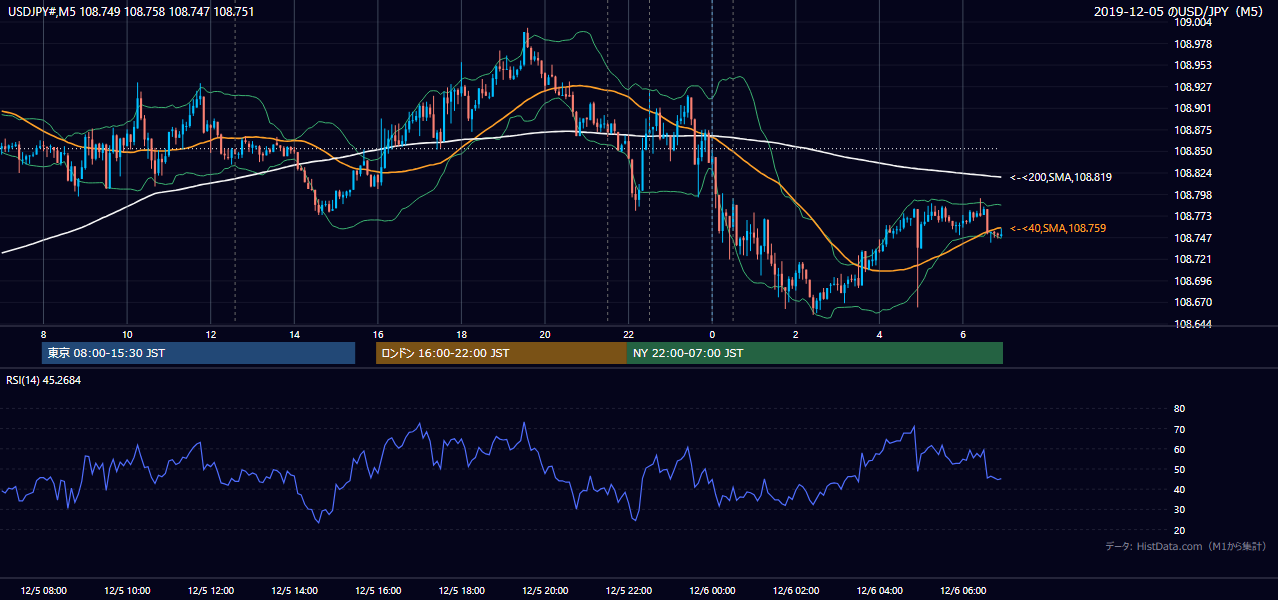The height and width of the screenshot is (600, 1278).
Task: Click the hour 18 tick on the price chart
Action: [461, 334]
